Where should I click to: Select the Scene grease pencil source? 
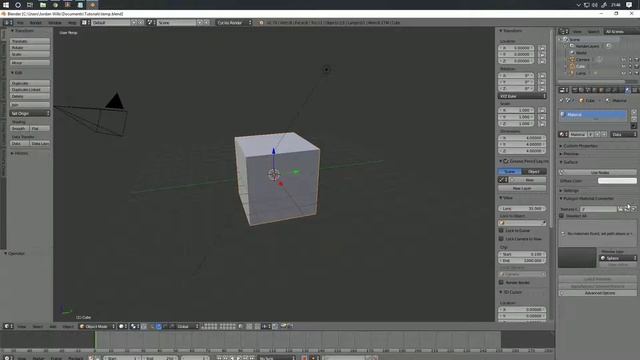[510, 172]
